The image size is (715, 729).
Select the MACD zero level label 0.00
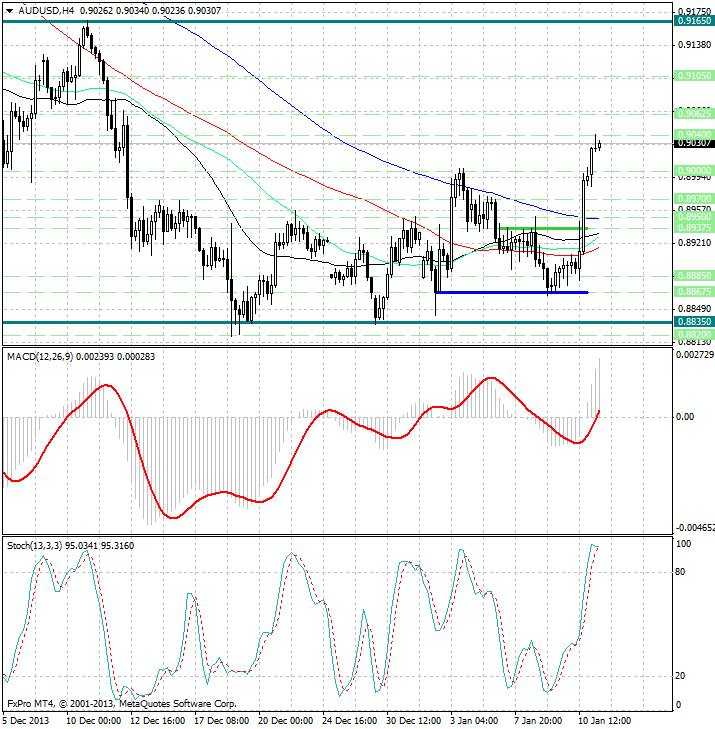(685, 417)
